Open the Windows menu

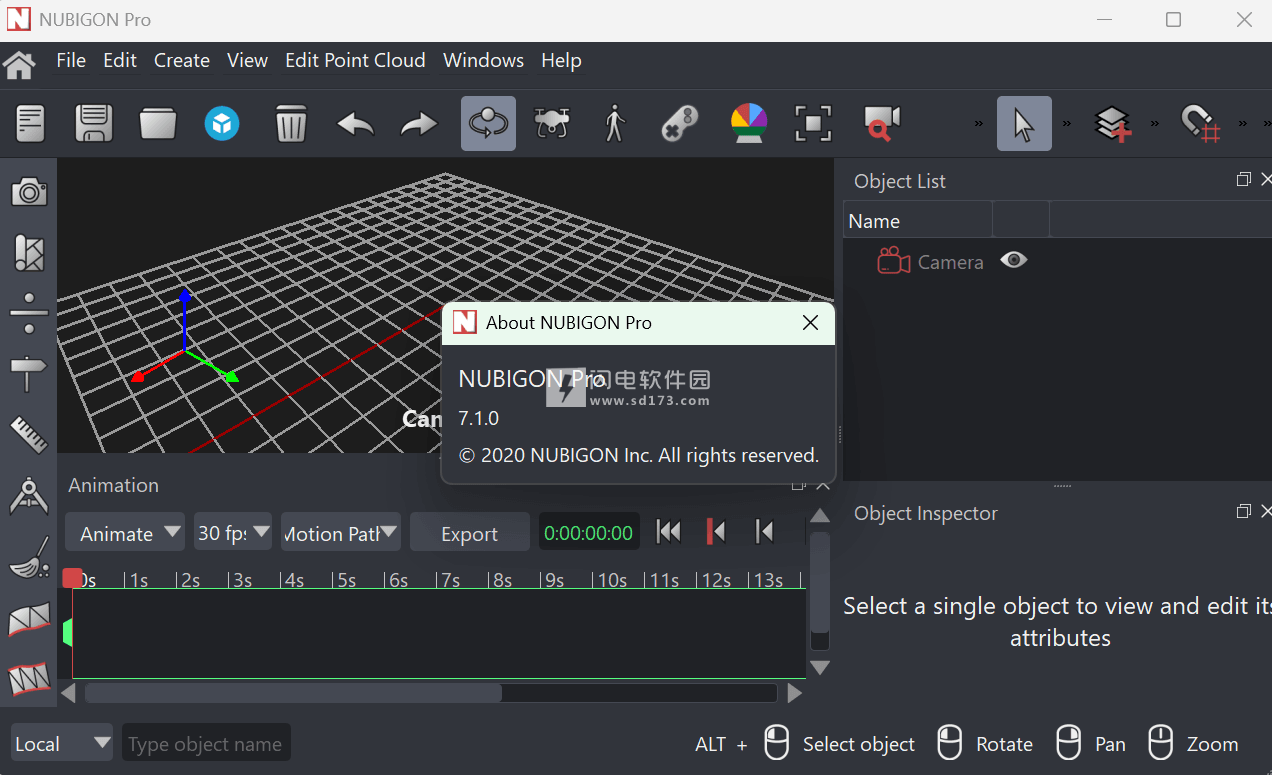tap(483, 61)
